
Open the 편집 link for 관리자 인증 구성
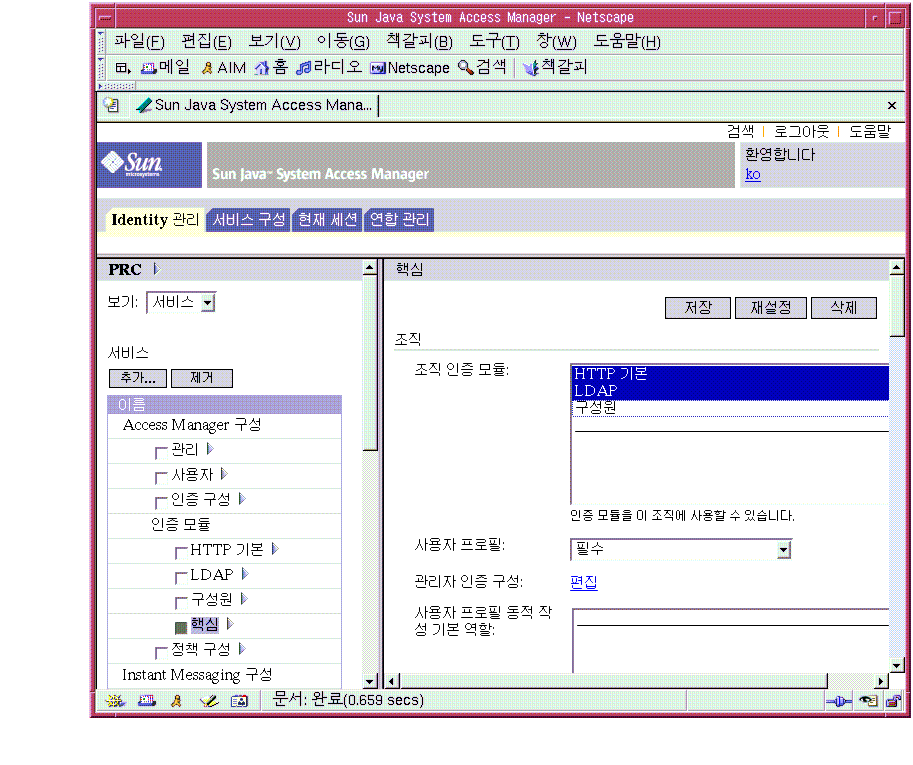click(x=584, y=582)
